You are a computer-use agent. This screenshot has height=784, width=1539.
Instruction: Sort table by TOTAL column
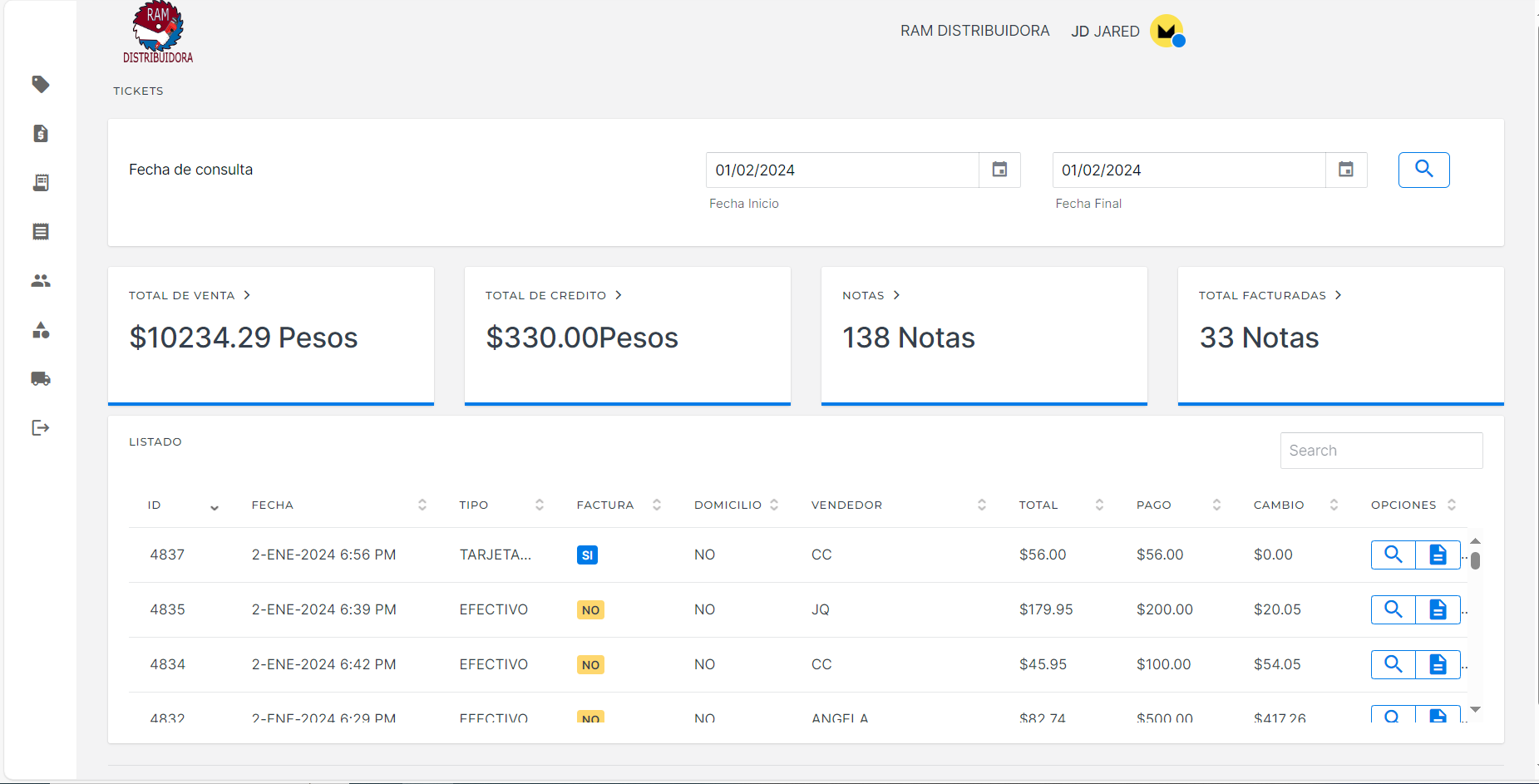(1099, 505)
